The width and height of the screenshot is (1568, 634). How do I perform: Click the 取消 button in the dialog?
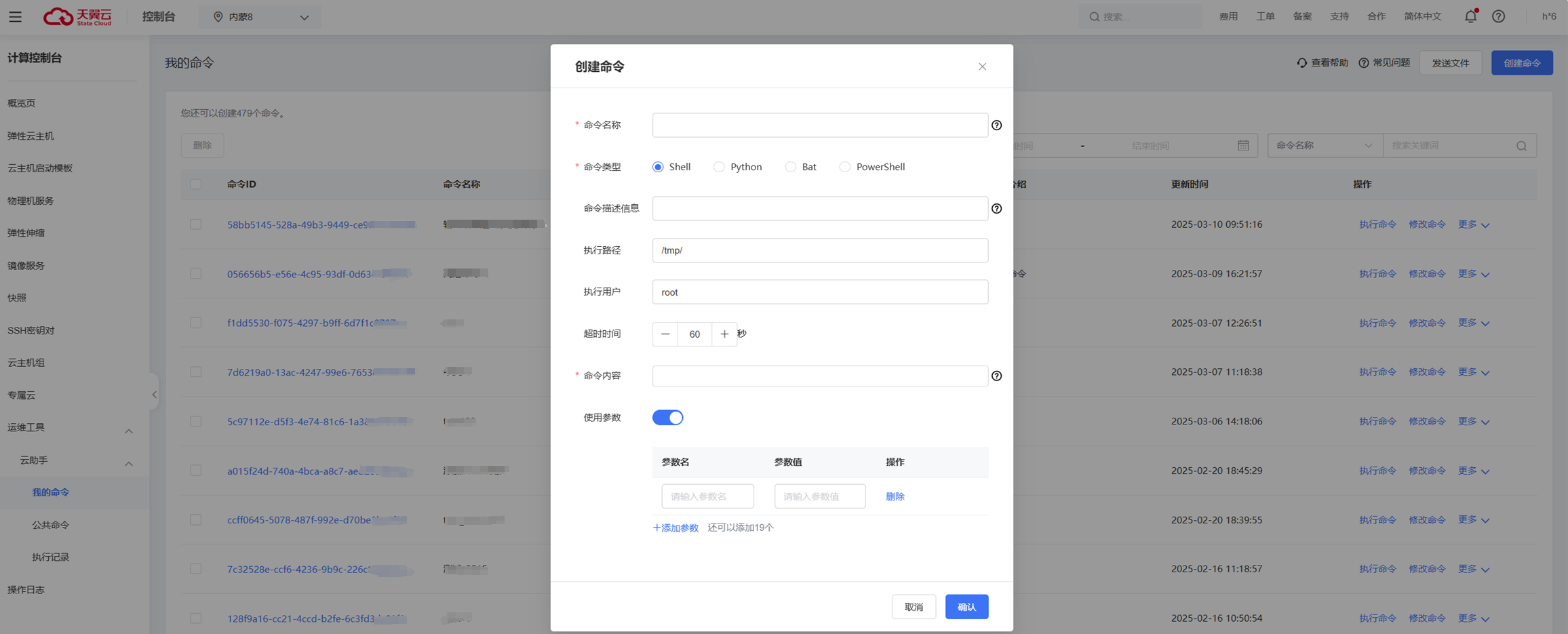point(914,607)
